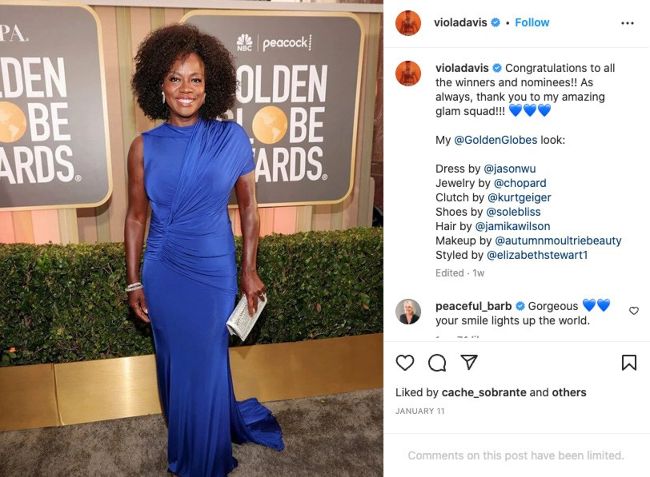This screenshot has width=650, height=477.
Task: Like the post with heart icon
Action: 405,363
